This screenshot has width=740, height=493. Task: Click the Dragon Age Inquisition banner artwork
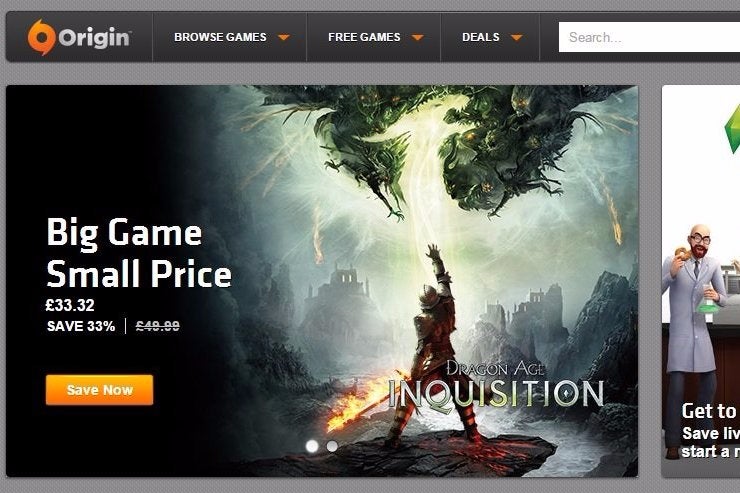coord(322,281)
